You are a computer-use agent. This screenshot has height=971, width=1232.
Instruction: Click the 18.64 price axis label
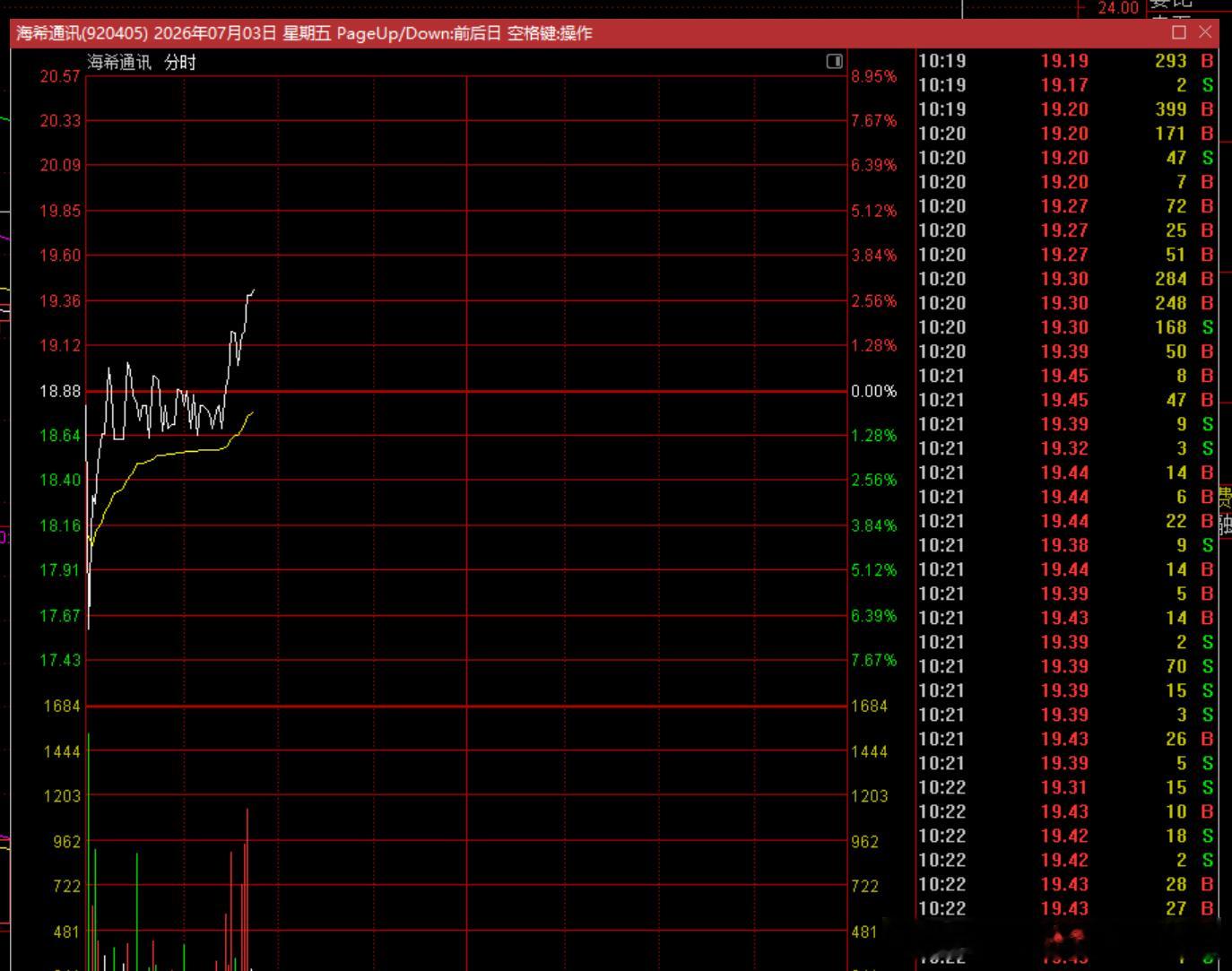[60, 436]
